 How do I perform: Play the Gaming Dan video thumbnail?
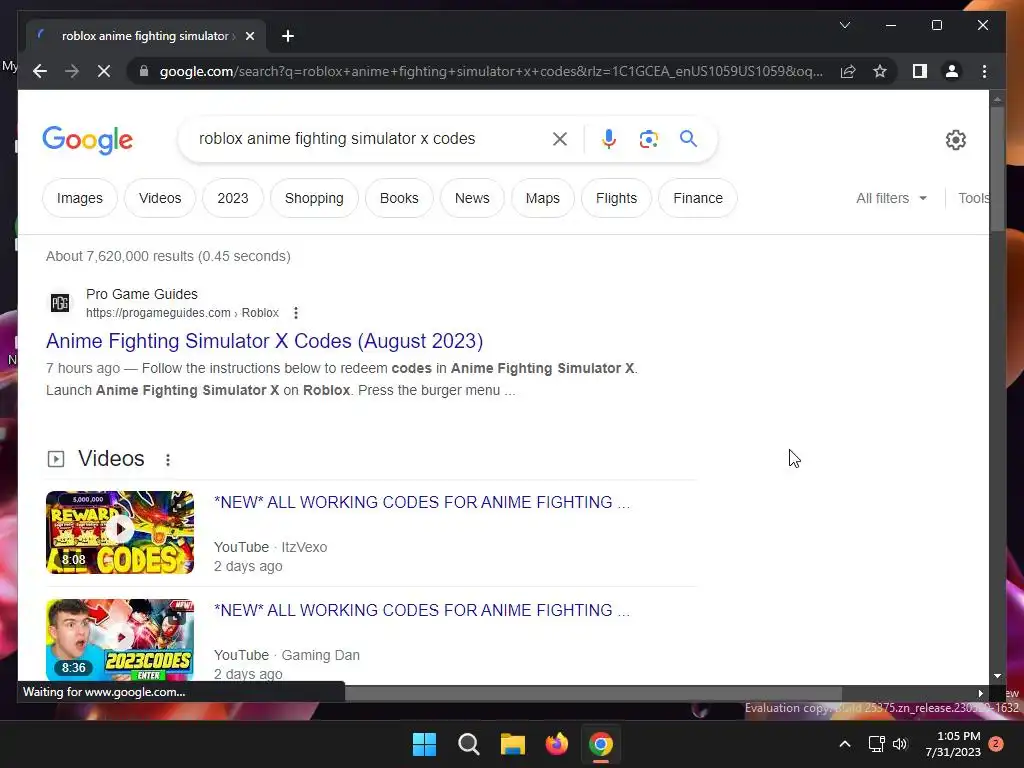[x=120, y=640]
